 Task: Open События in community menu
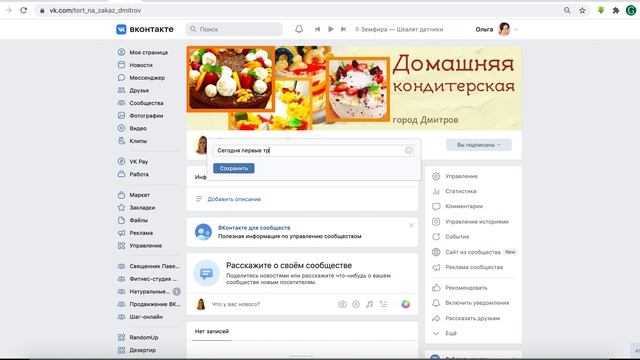457,237
